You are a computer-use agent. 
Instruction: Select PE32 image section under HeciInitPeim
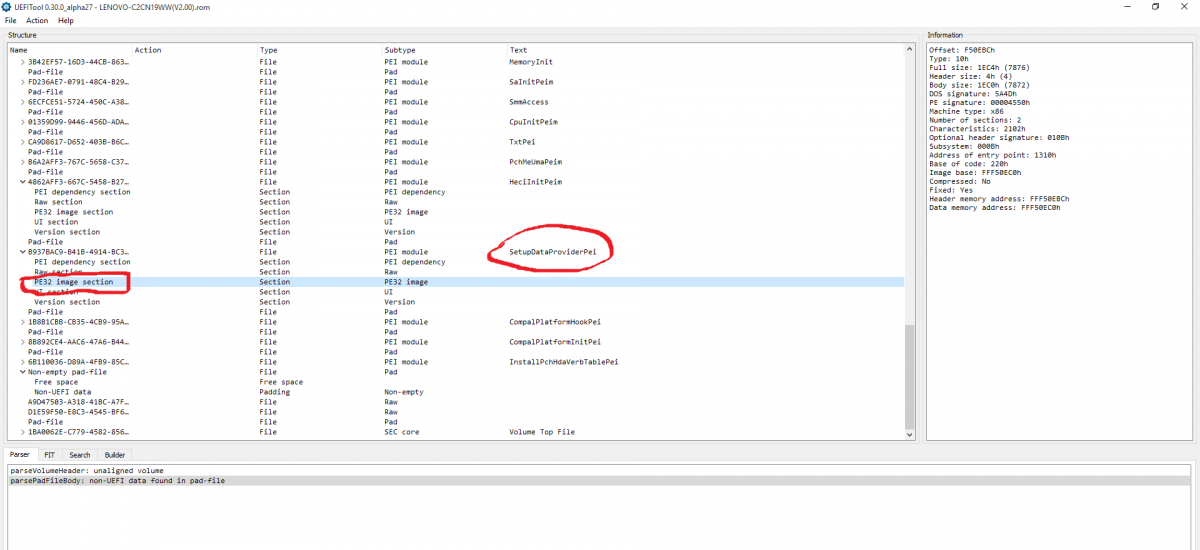(x=73, y=212)
